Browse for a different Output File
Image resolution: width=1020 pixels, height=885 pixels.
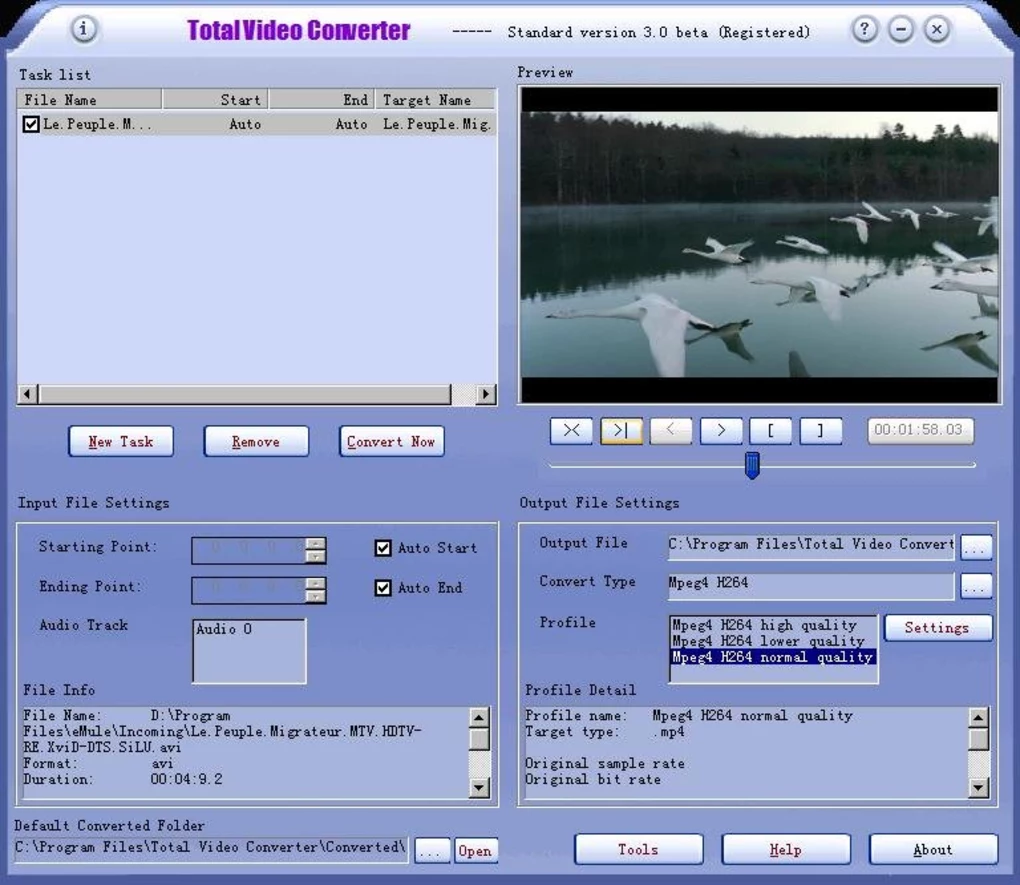(x=976, y=546)
